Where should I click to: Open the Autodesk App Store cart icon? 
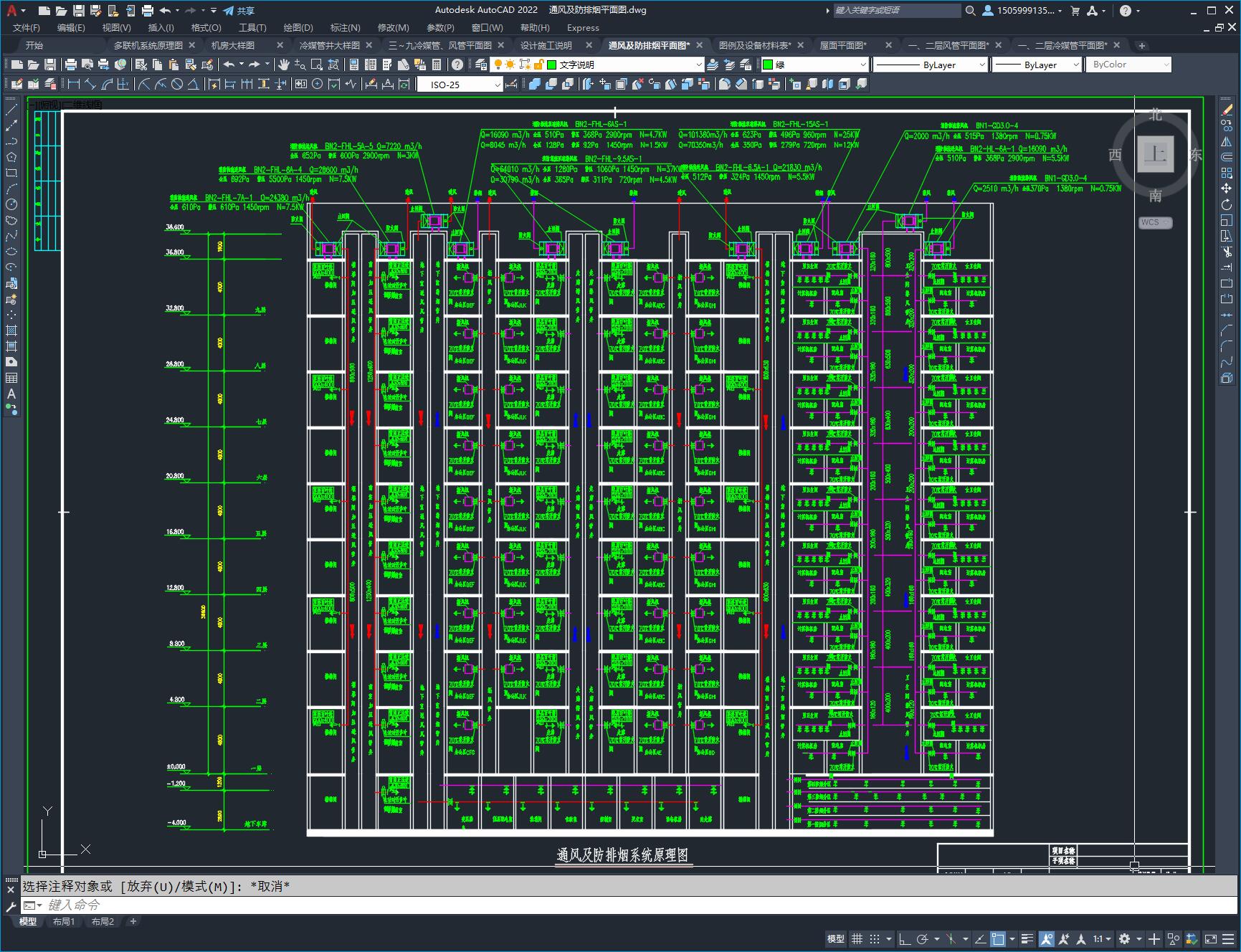(1075, 11)
